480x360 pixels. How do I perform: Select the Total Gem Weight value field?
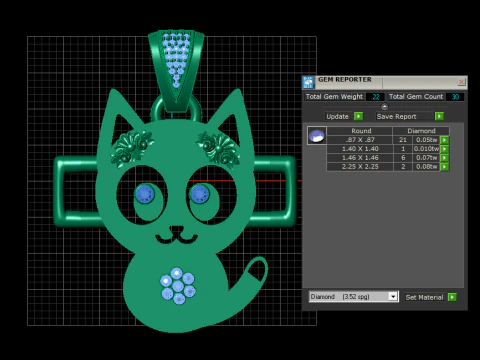pos(375,97)
